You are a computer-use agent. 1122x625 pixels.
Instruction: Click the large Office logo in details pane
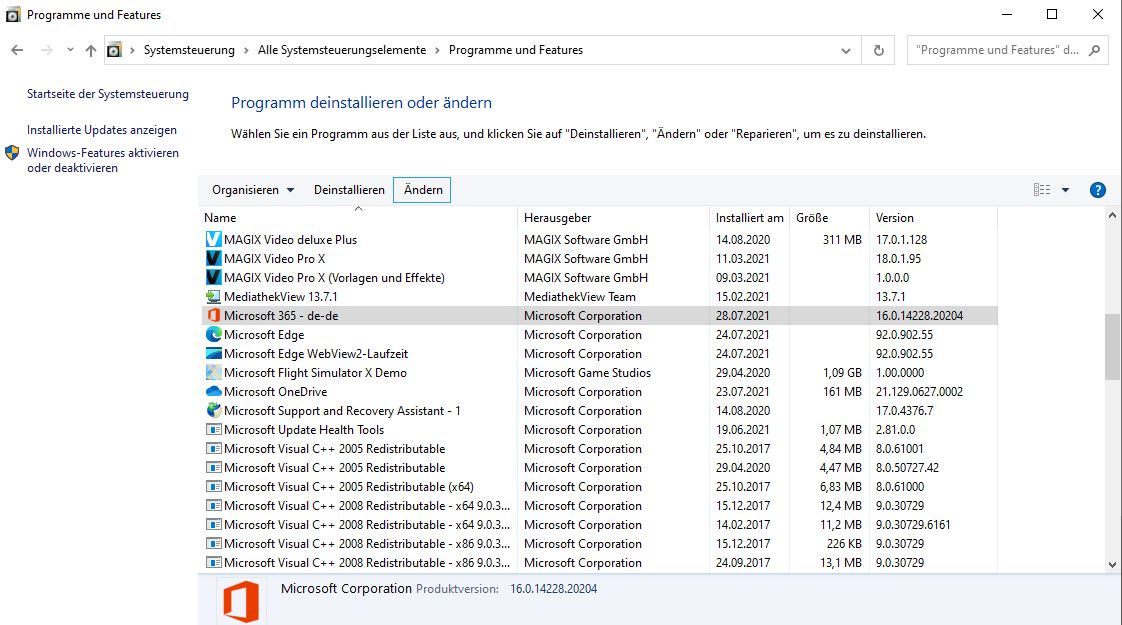(241, 601)
